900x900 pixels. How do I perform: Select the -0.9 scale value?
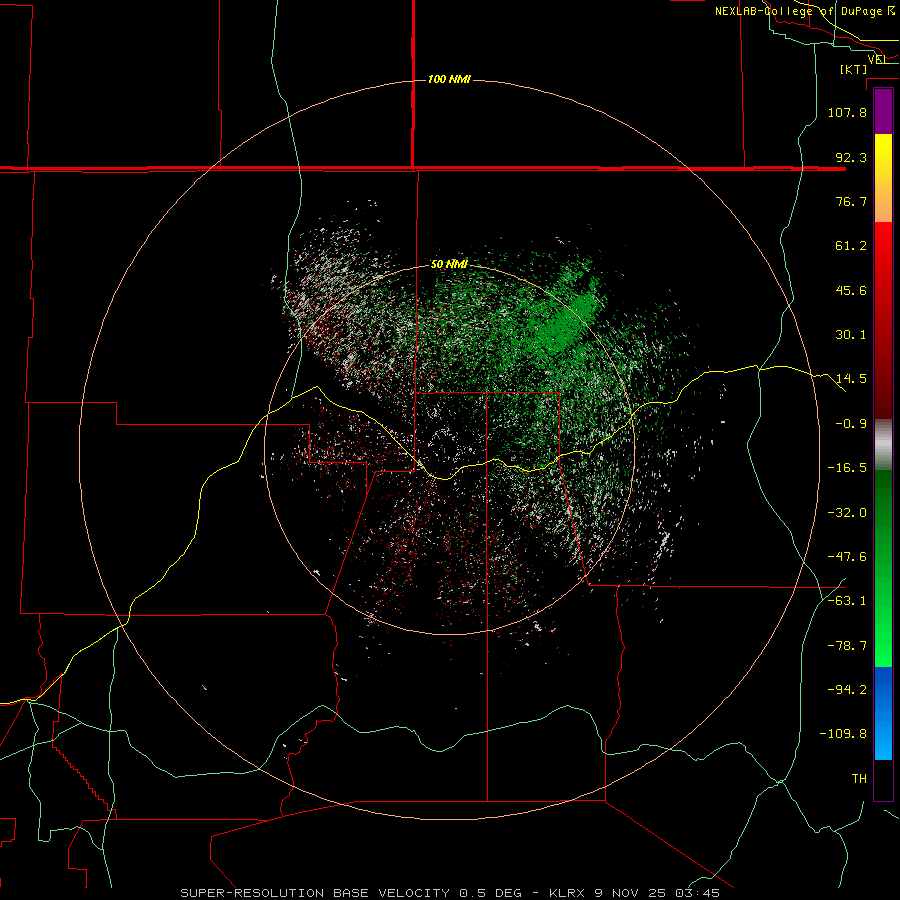(x=851, y=424)
